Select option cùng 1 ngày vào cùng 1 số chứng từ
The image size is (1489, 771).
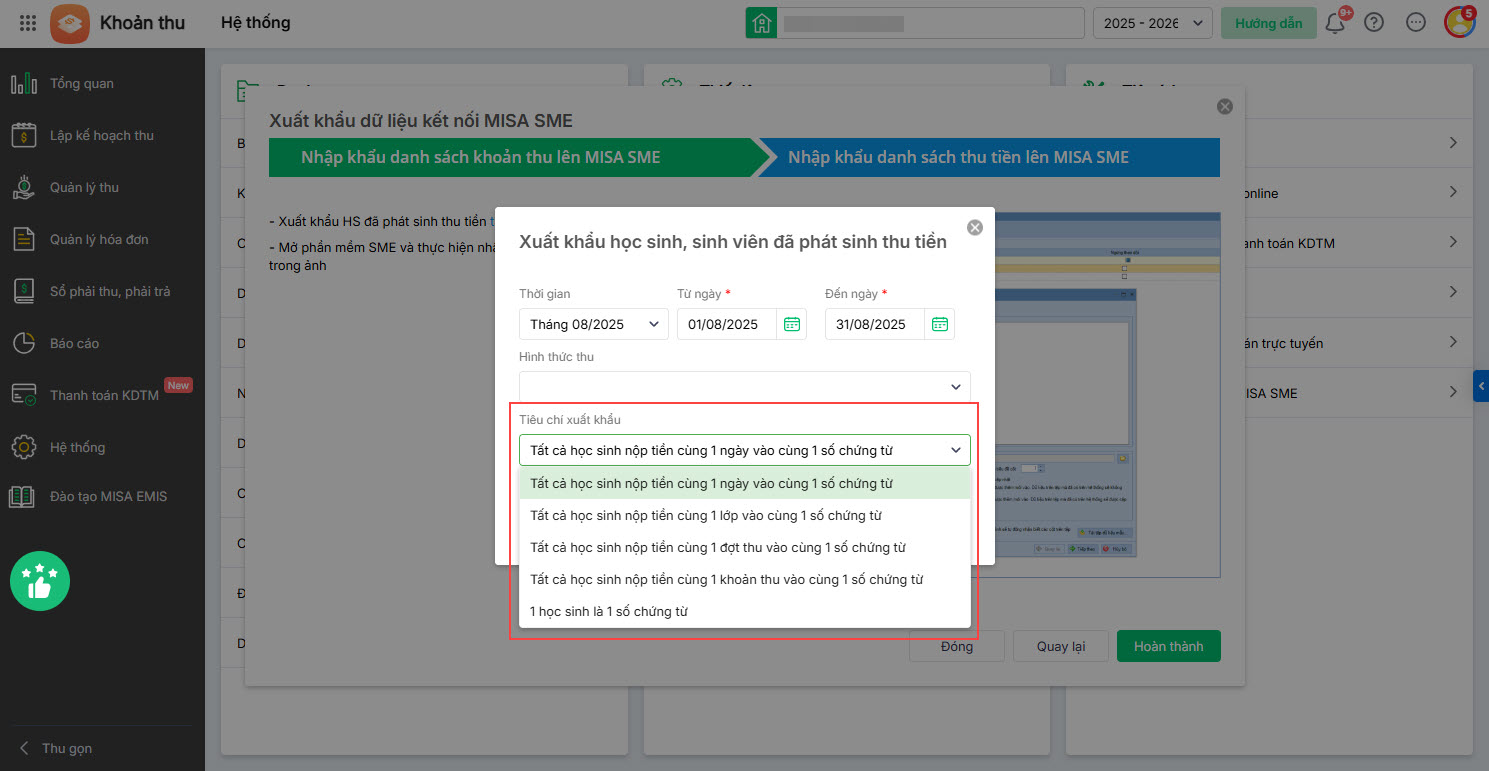point(745,484)
